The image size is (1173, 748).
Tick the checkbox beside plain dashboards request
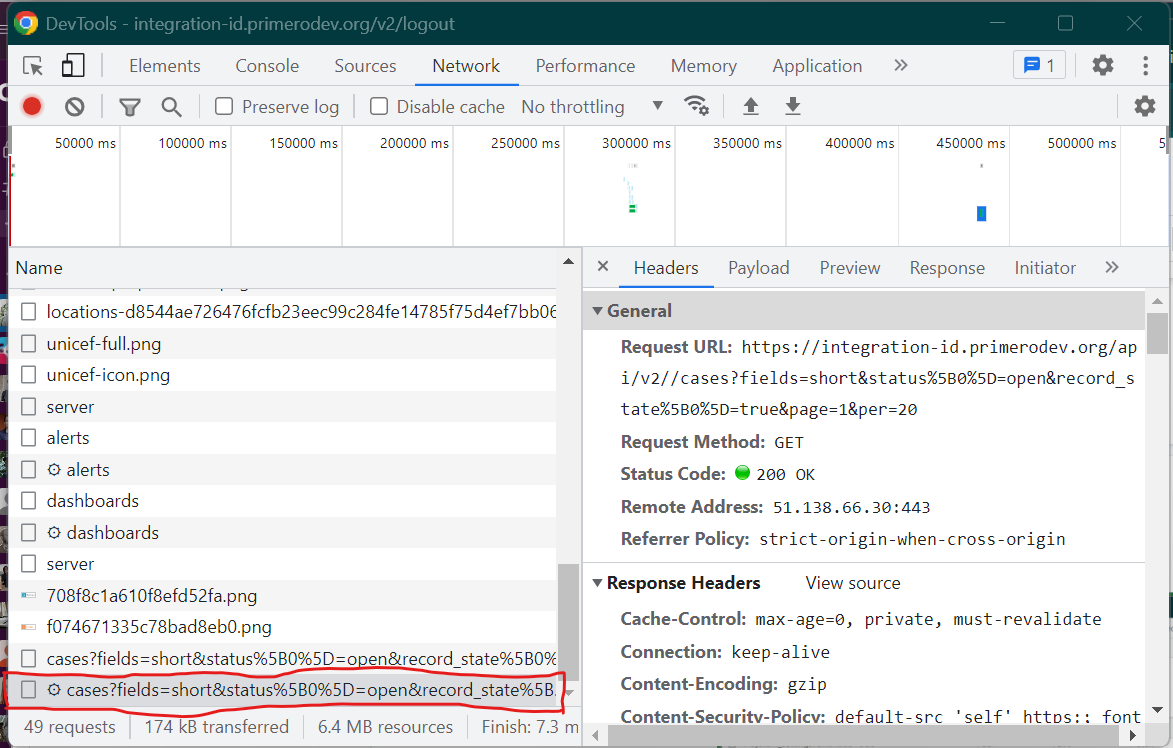pyautogui.click(x=28, y=500)
